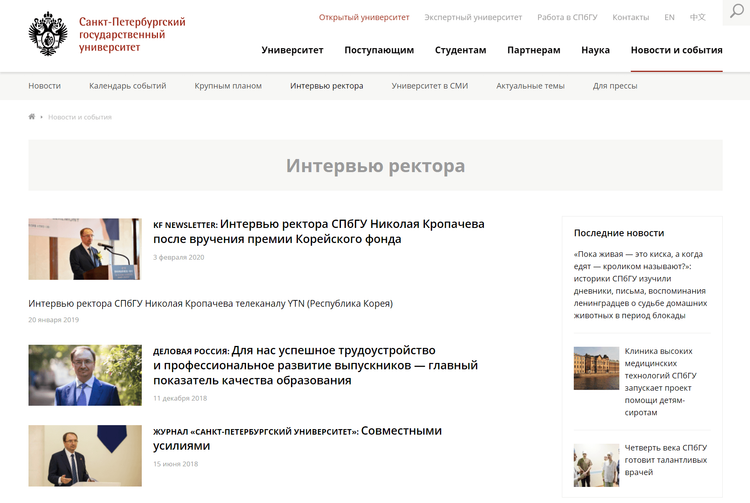
Task: Click the Совместными усилиями article image
Action: point(85,456)
